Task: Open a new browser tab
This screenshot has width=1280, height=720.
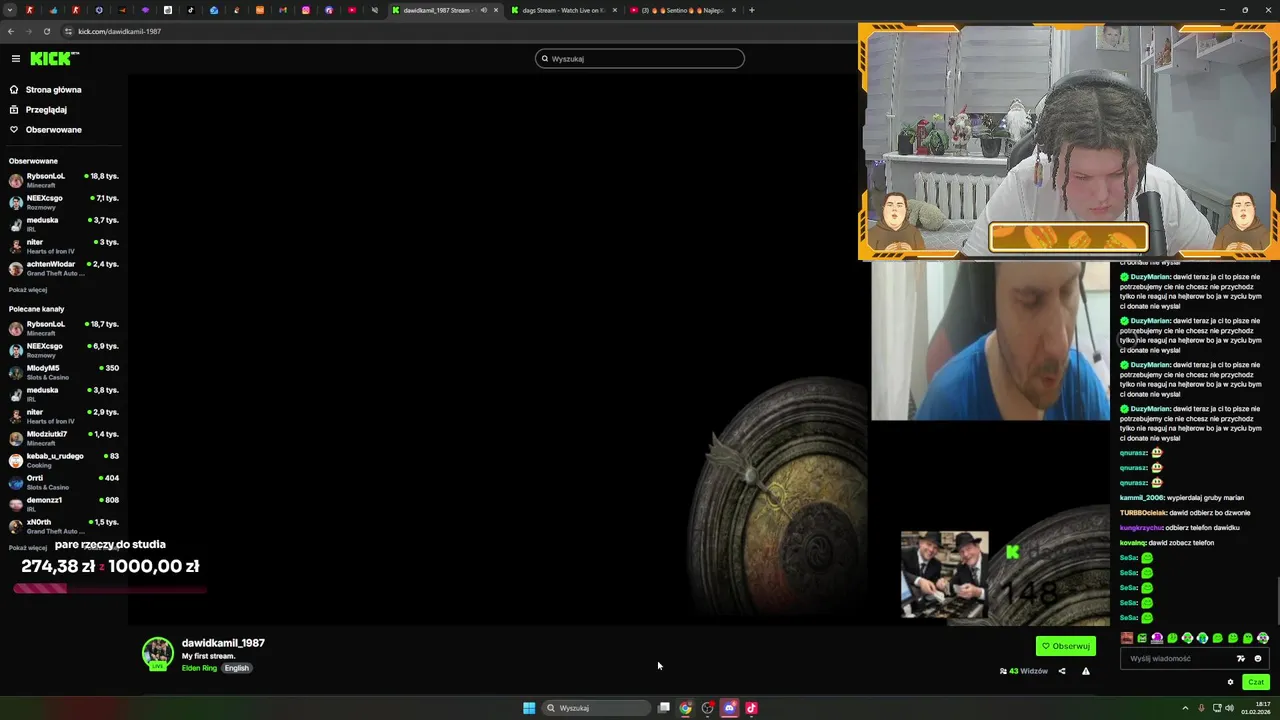Action: [752, 10]
